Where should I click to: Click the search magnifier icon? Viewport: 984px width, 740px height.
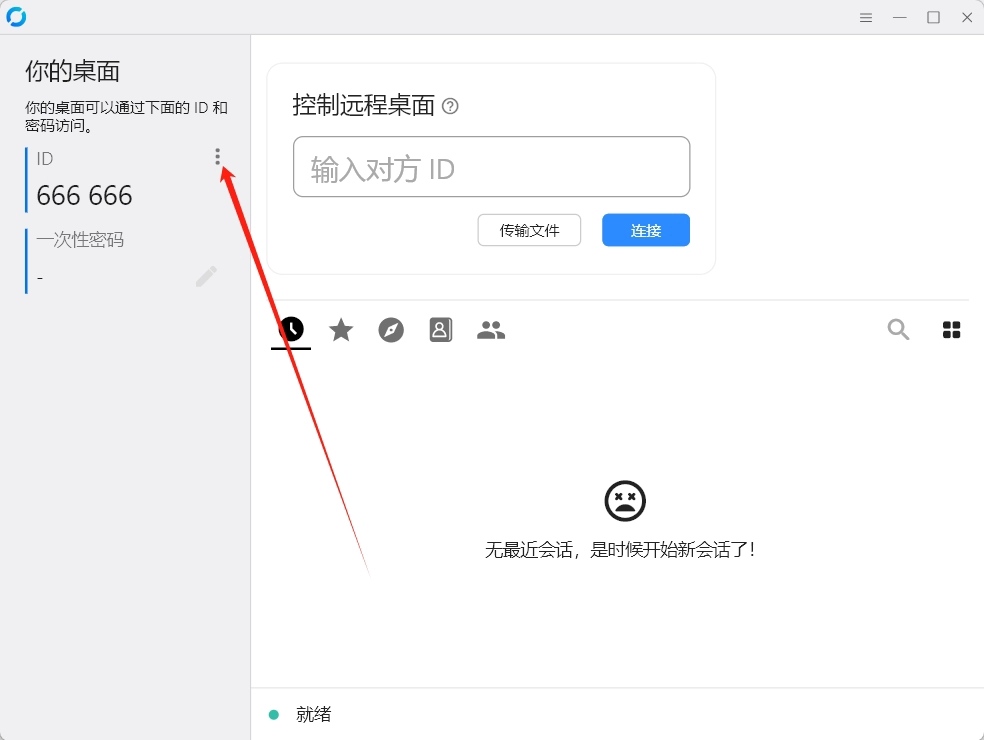pyautogui.click(x=898, y=330)
